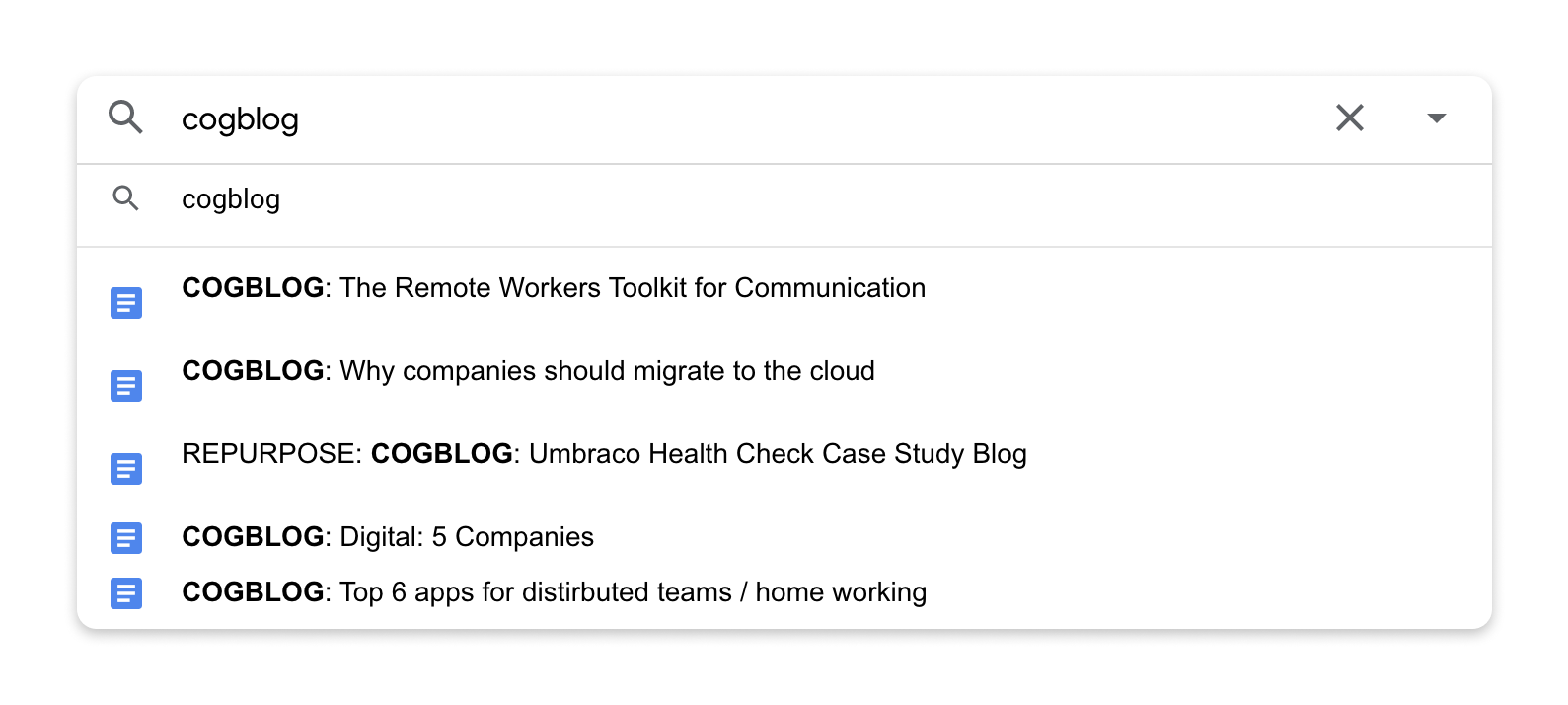The image size is (1568, 705).
Task: Click the doc icon for Remote Workers Toolkit
Action: pos(125,303)
